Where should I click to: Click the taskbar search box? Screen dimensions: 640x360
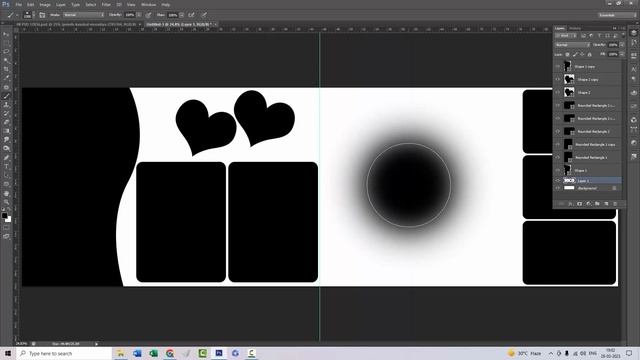click(x=64, y=353)
